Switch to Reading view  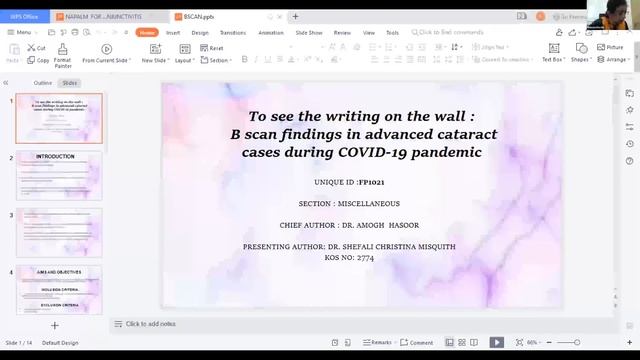pyautogui.click(x=474, y=342)
